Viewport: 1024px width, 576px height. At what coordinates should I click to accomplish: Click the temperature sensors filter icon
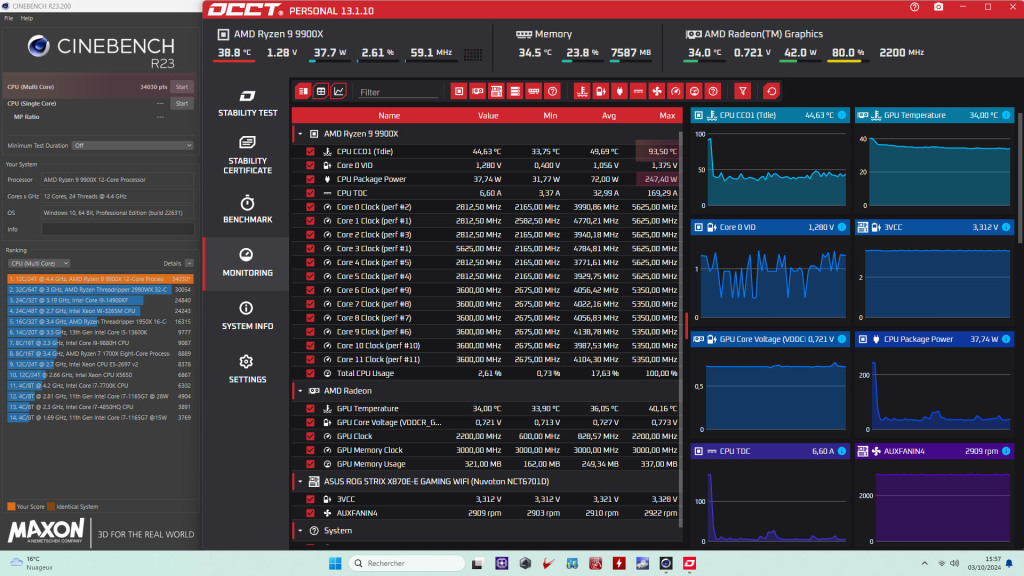click(x=581, y=90)
